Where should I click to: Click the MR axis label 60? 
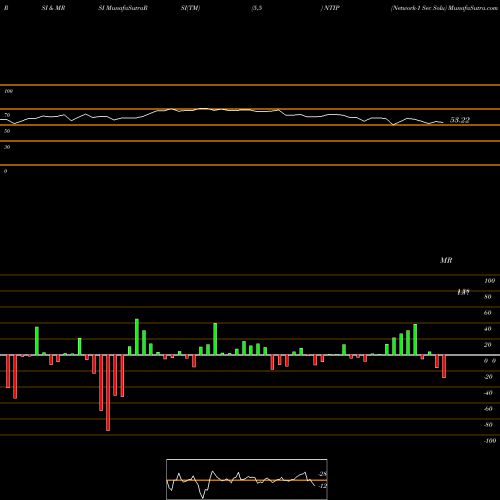click(x=488, y=313)
